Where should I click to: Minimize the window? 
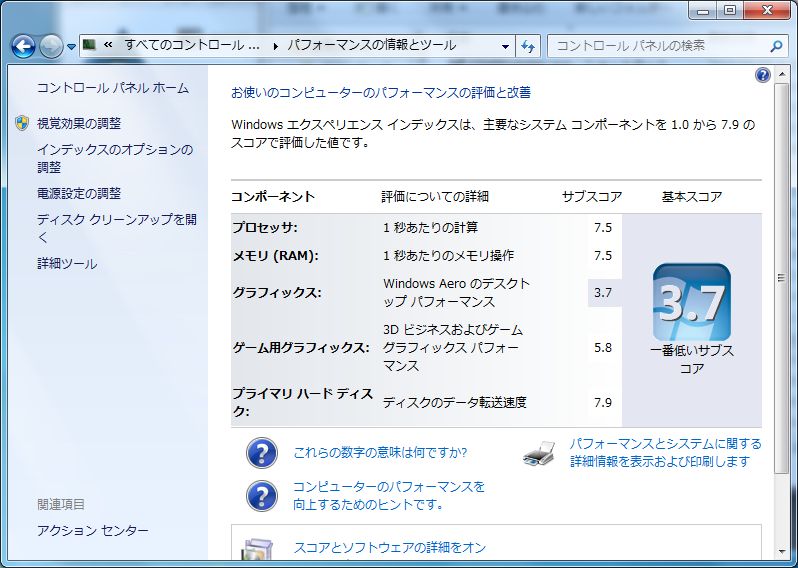point(703,10)
